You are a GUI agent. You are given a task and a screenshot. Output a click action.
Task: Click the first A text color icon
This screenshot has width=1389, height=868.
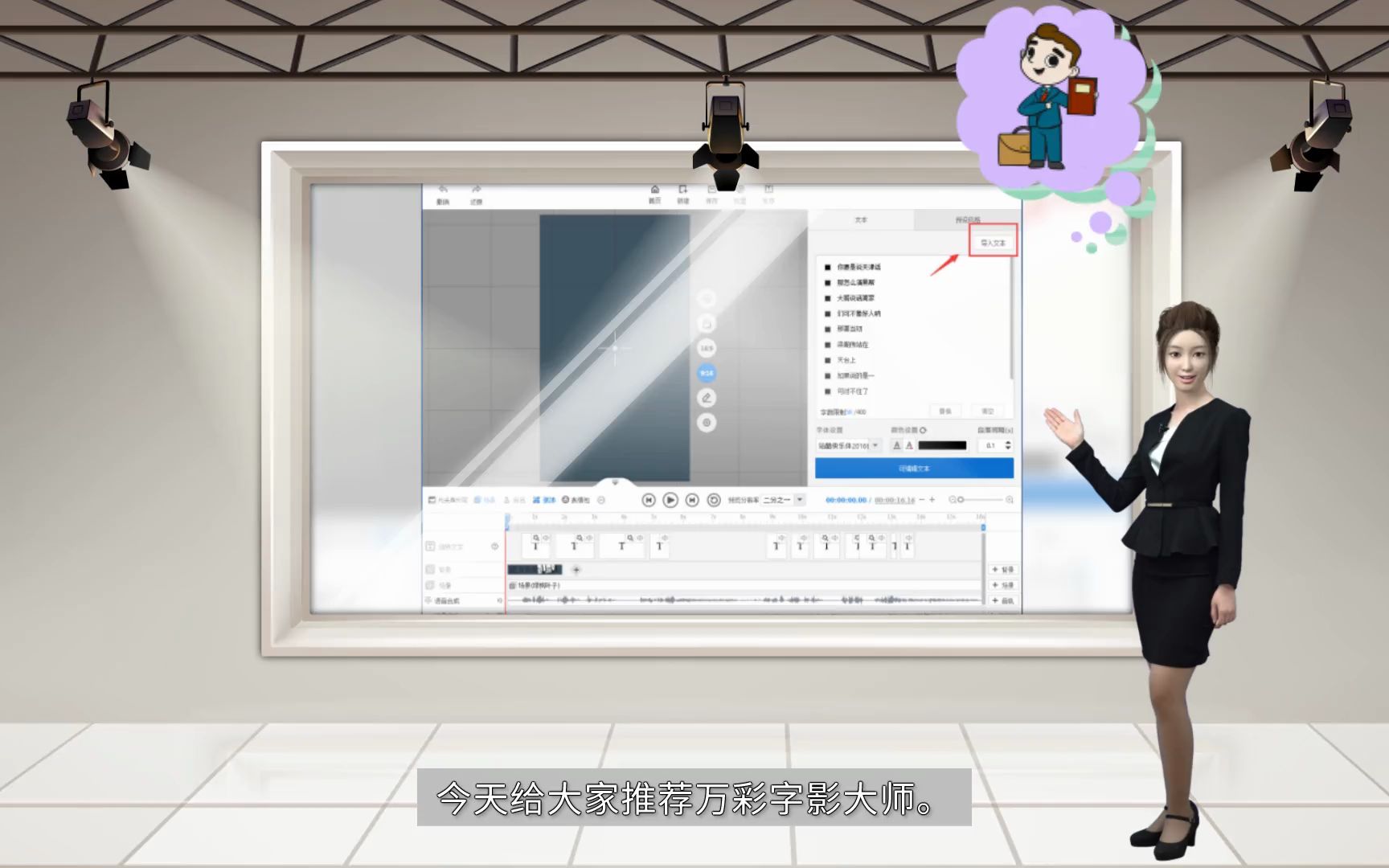pyautogui.click(x=897, y=445)
